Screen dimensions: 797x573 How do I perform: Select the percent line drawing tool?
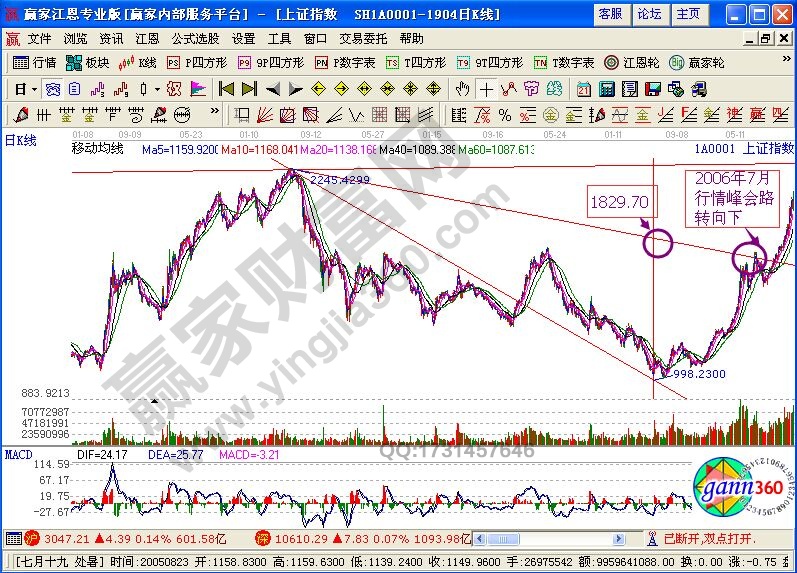click(505, 114)
